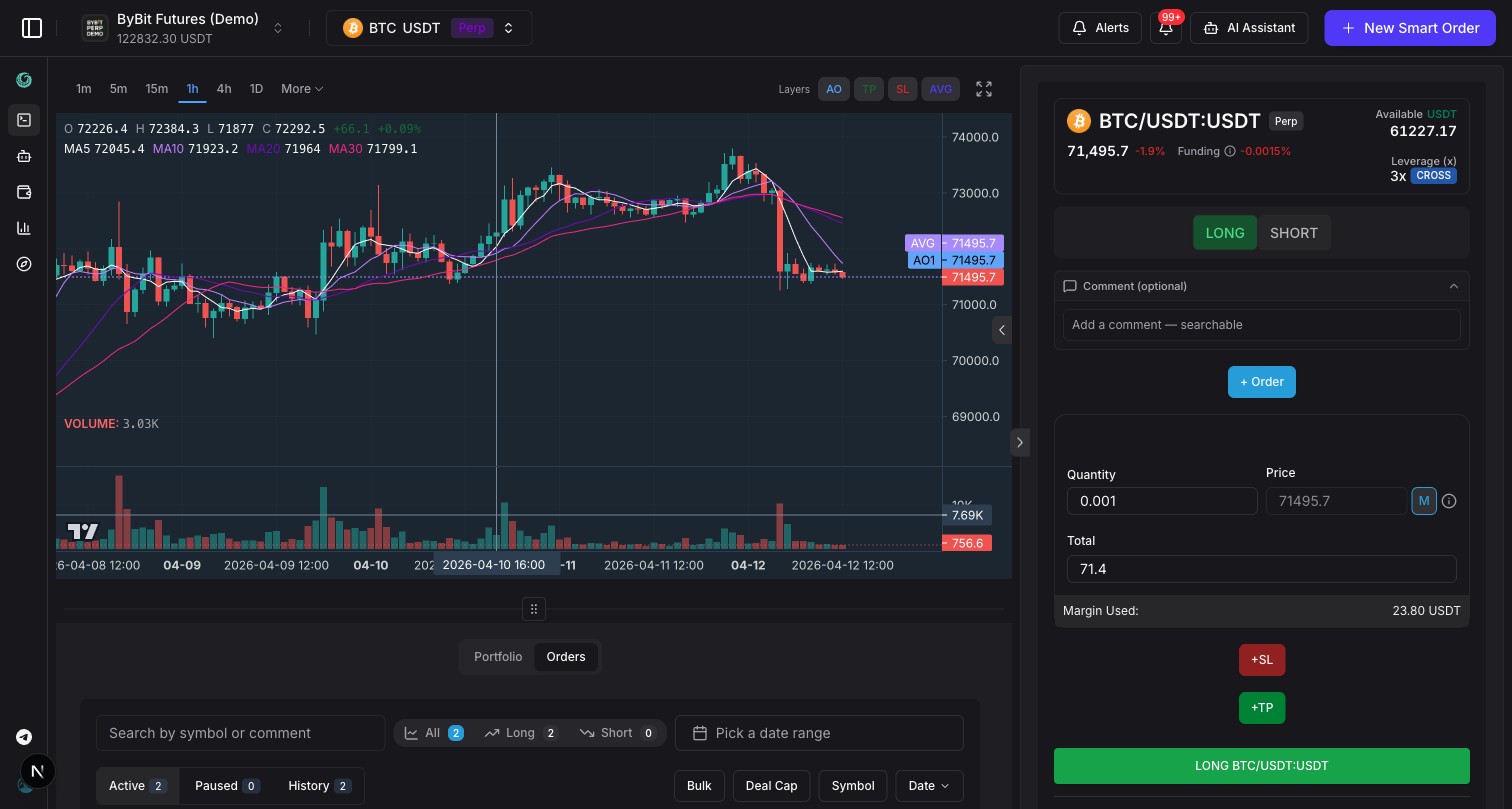
Task: Toggle the TP chart layer
Action: [869, 89]
